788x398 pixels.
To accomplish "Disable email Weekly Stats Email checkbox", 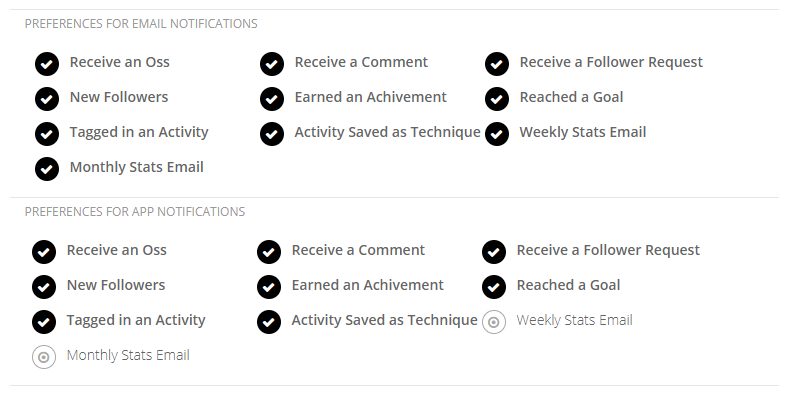I will pos(497,134).
